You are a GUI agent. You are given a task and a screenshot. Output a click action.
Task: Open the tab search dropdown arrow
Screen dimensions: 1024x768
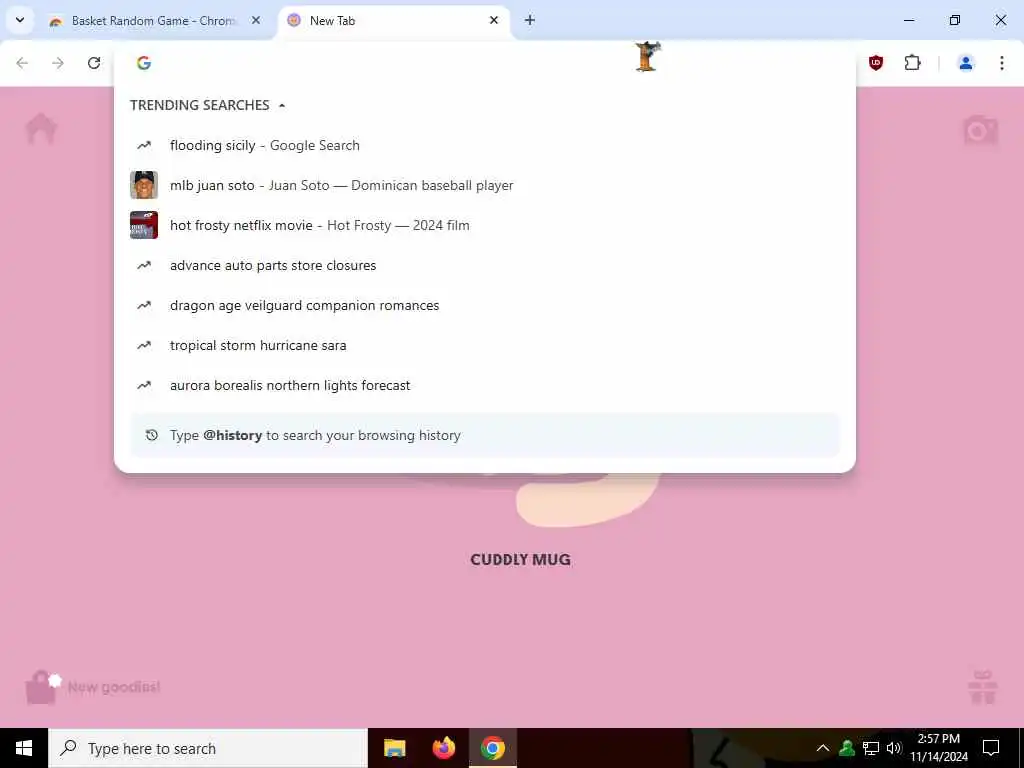point(20,20)
